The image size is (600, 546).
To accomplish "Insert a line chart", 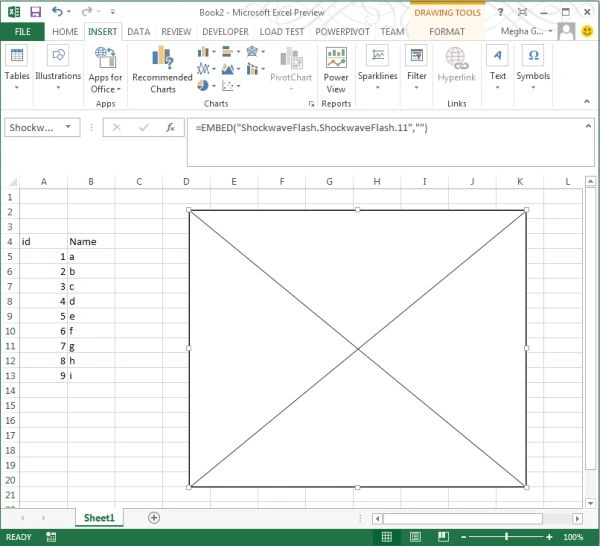I will click(x=206, y=69).
